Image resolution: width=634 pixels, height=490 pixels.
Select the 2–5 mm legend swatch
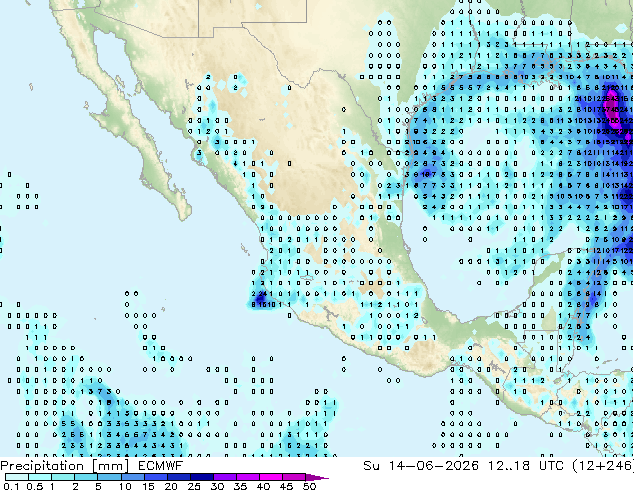(86, 477)
